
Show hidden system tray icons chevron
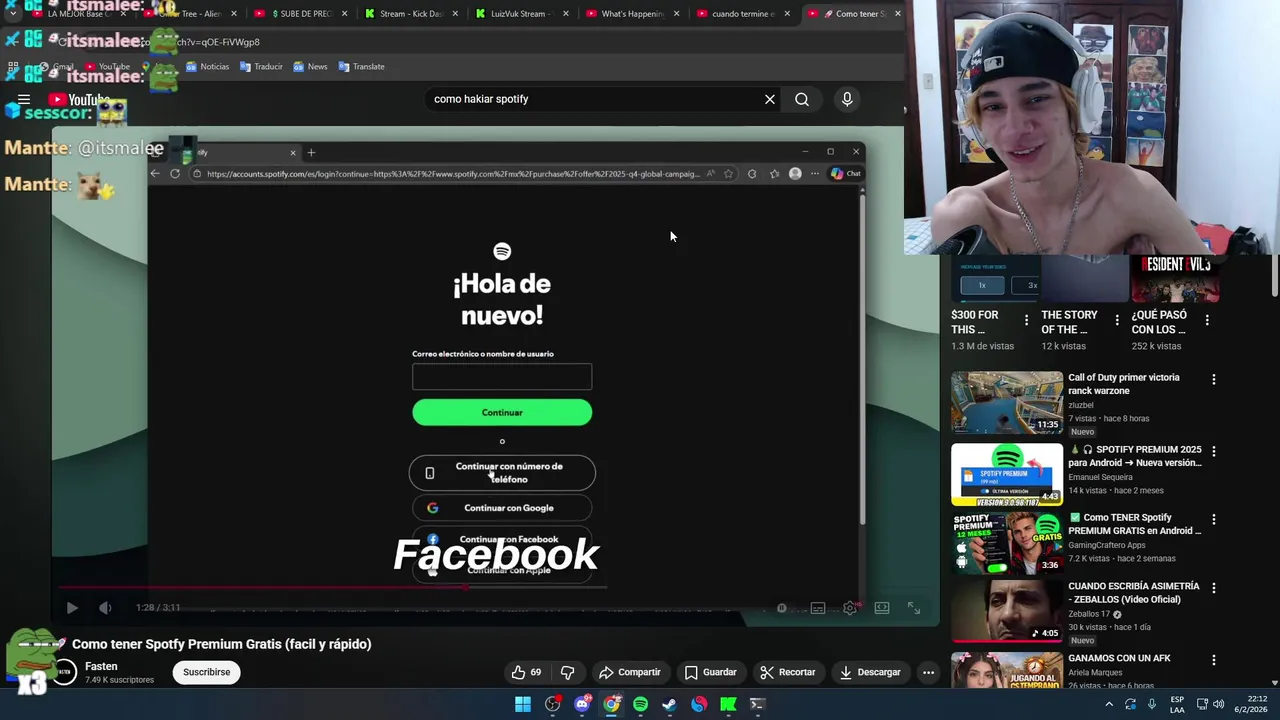coord(1108,704)
